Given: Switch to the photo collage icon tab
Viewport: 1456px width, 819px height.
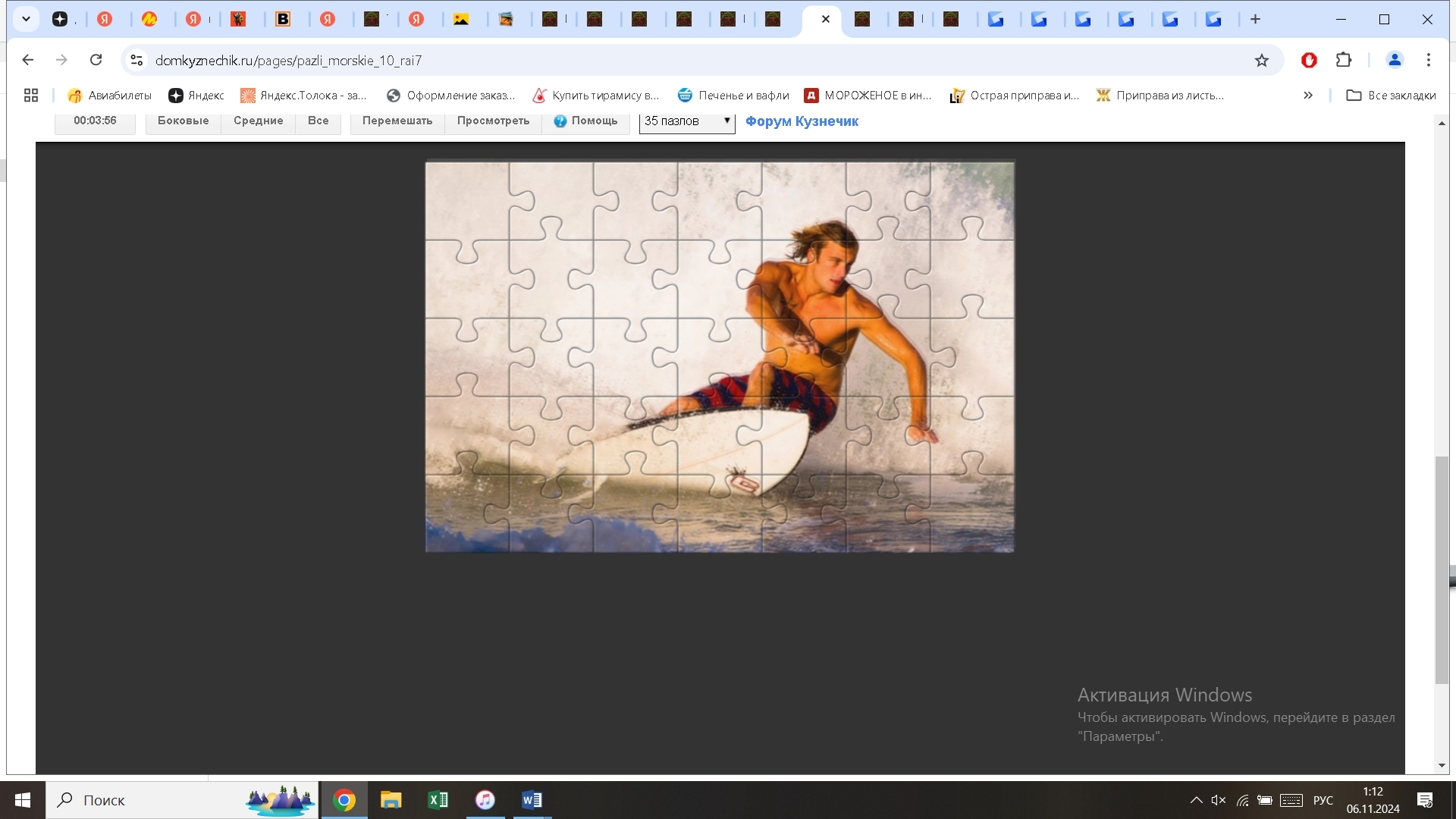Looking at the screenshot, I should click(x=506, y=19).
